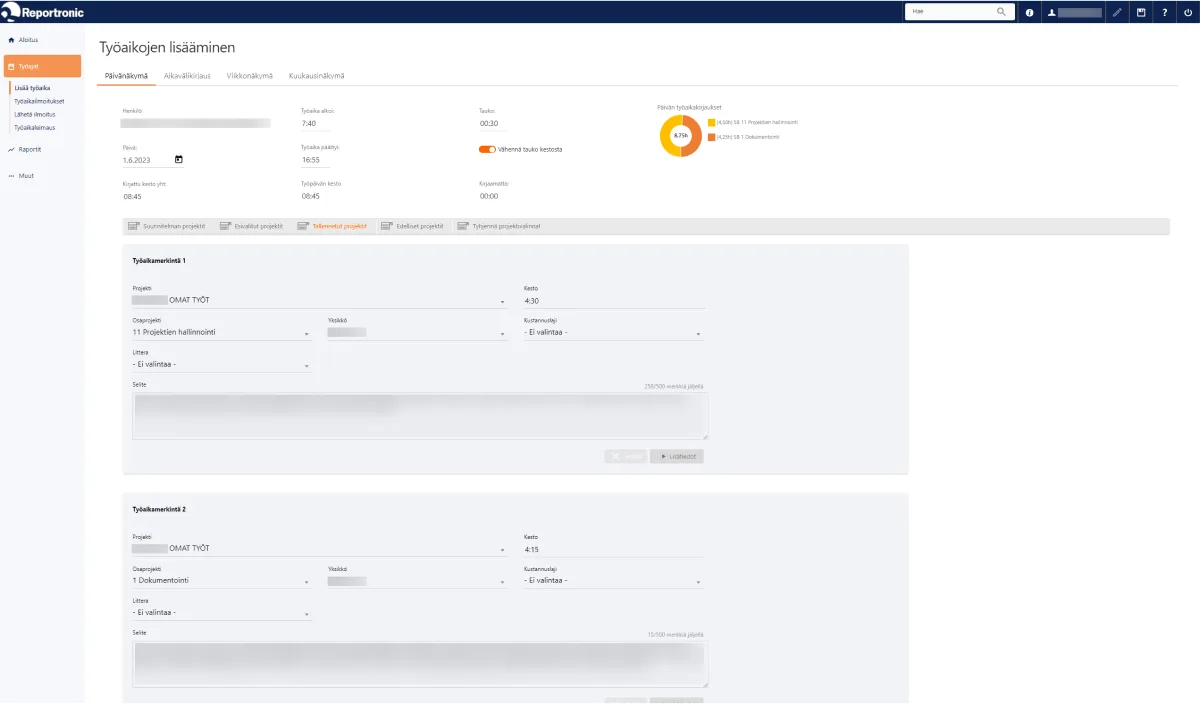The height and width of the screenshot is (704, 1200).
Task: Open help via the question mark icon
Action: [1164, 12]
